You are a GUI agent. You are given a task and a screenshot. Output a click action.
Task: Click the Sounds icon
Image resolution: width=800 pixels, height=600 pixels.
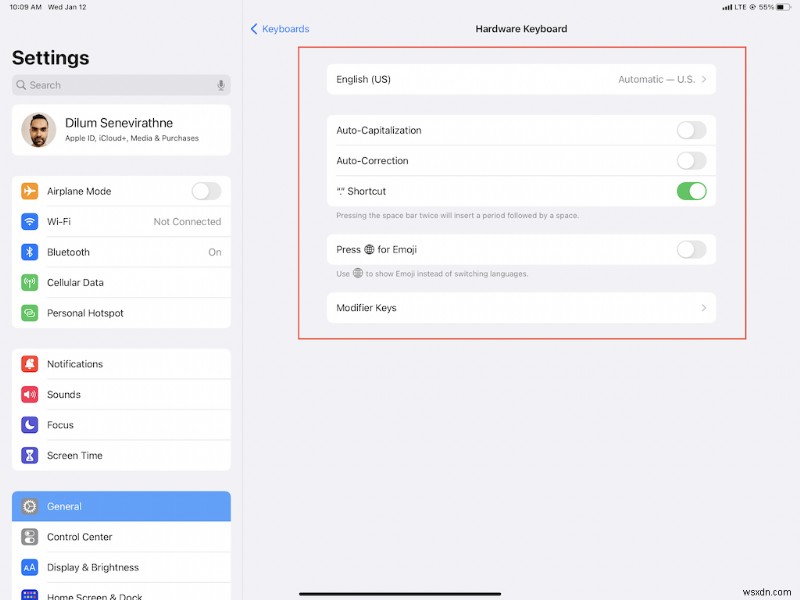tap(28, 394)
